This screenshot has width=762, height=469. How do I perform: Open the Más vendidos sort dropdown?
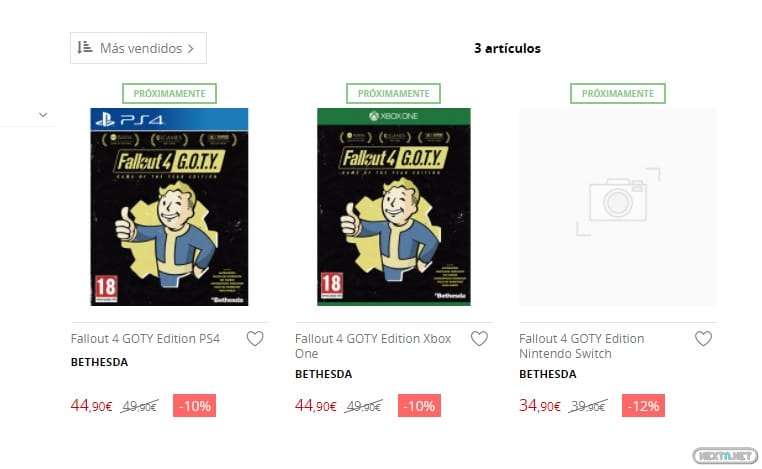coord(139,48)
